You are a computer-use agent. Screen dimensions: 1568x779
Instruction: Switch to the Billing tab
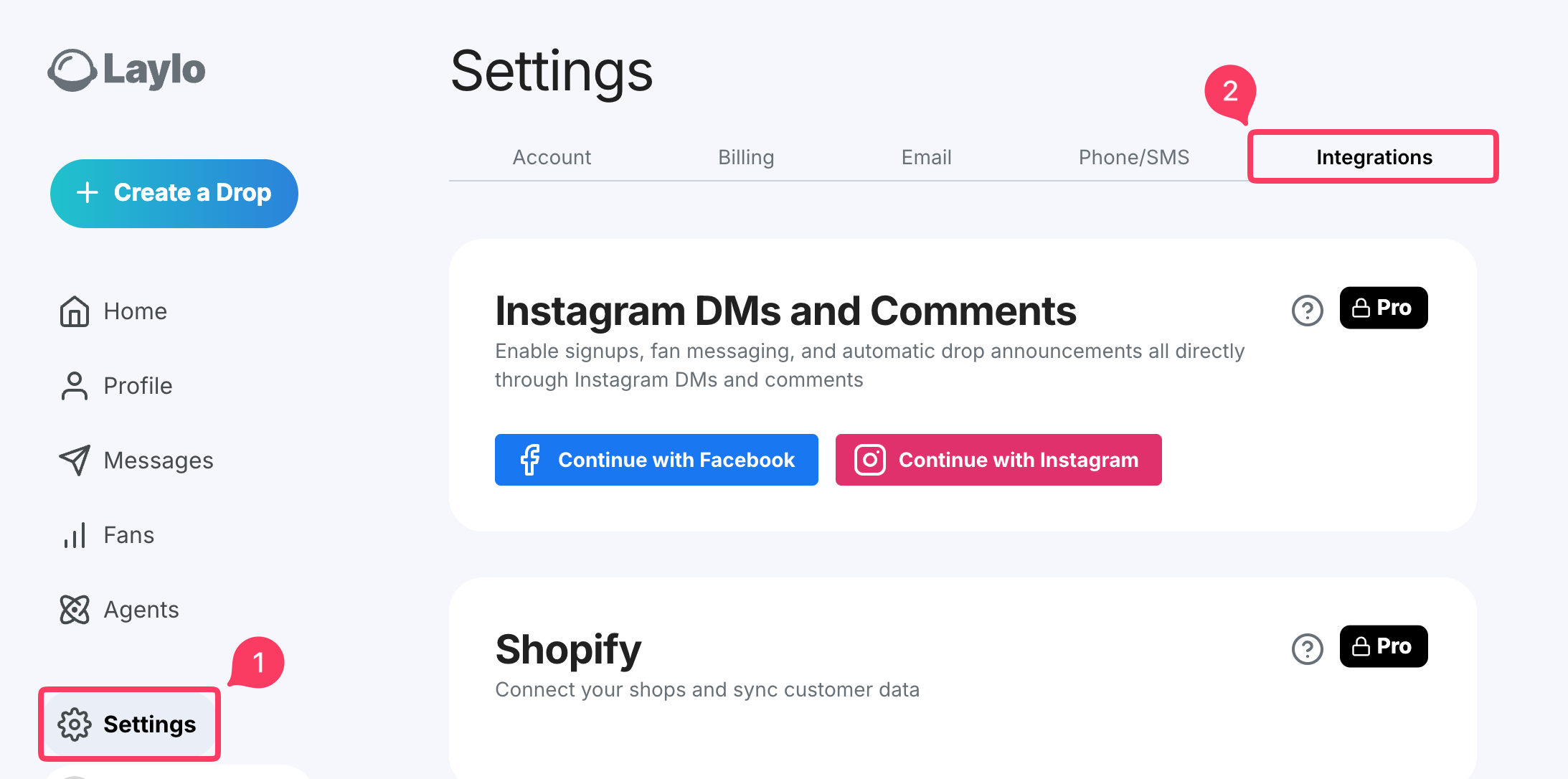[746, 157]
